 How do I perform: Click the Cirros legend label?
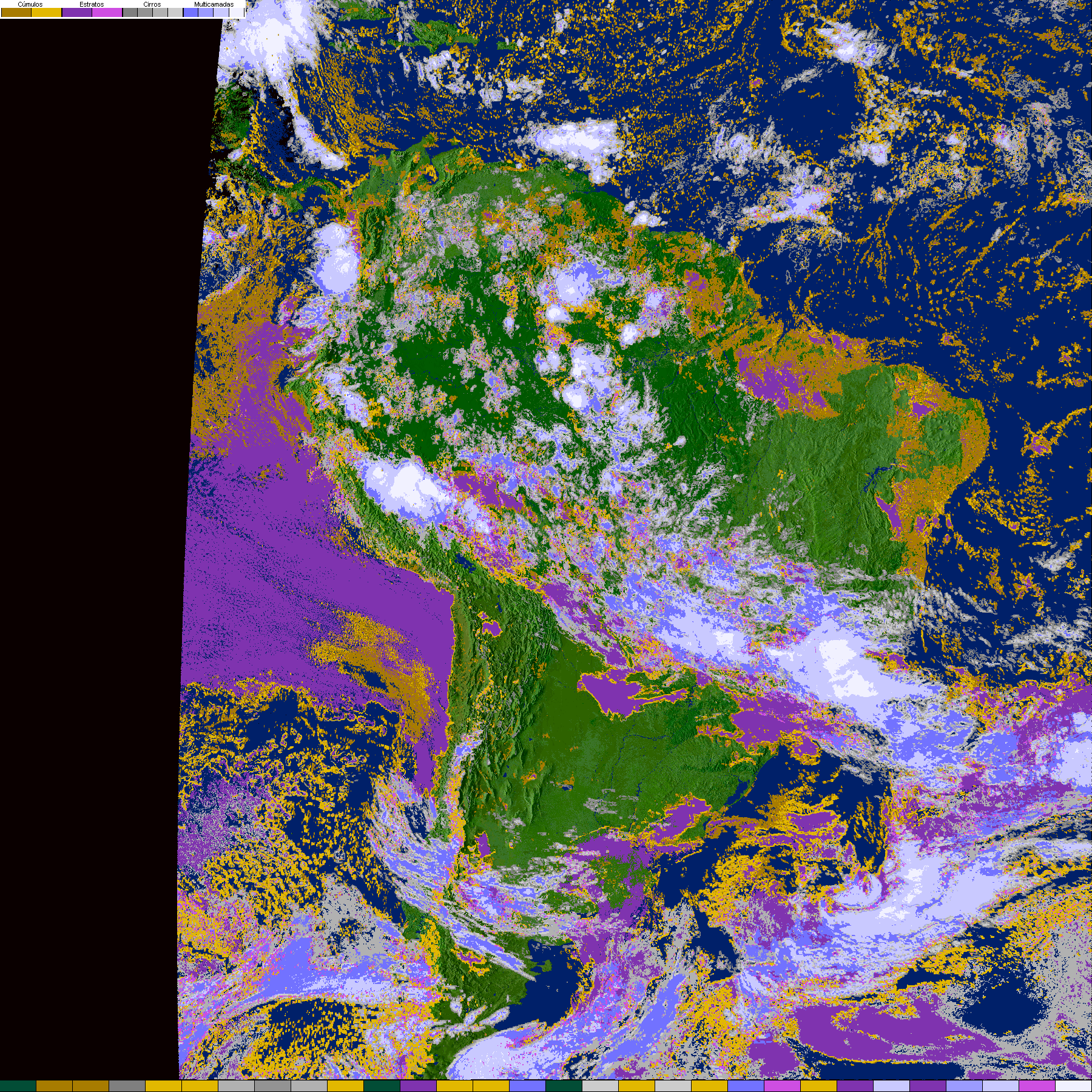click(x=152, y=4)
